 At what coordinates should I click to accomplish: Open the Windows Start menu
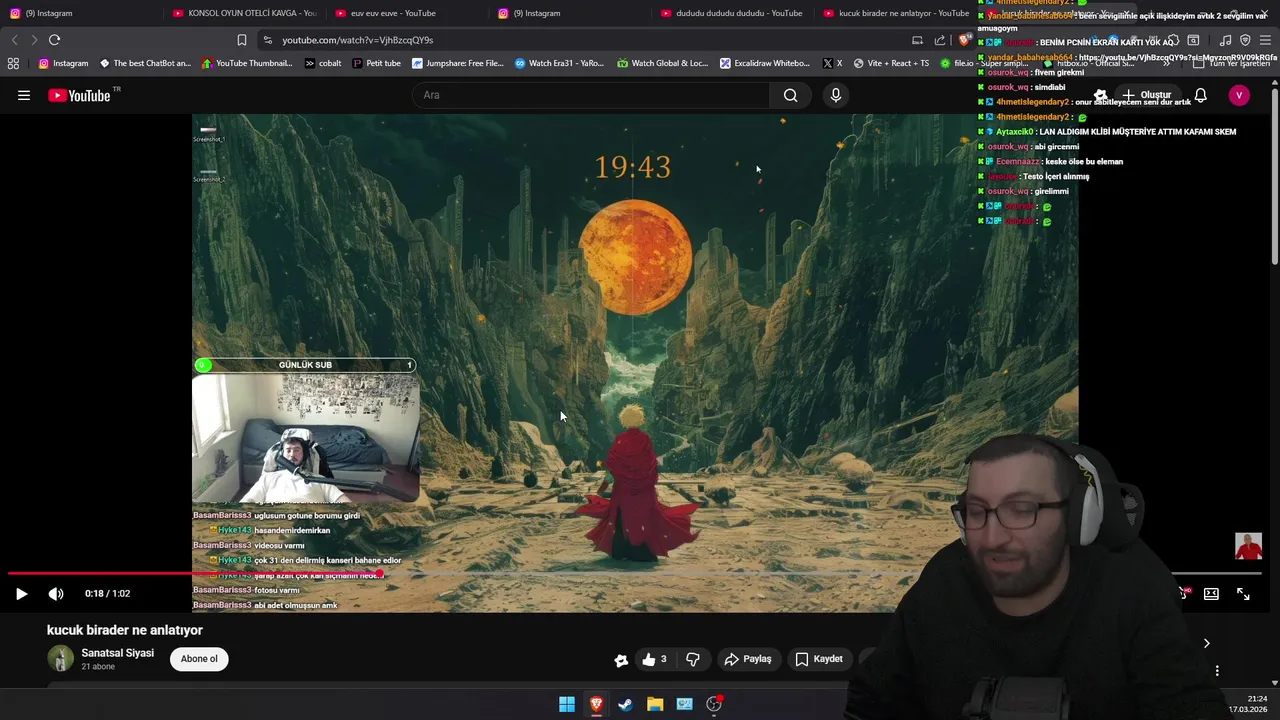tap(567, 704)
